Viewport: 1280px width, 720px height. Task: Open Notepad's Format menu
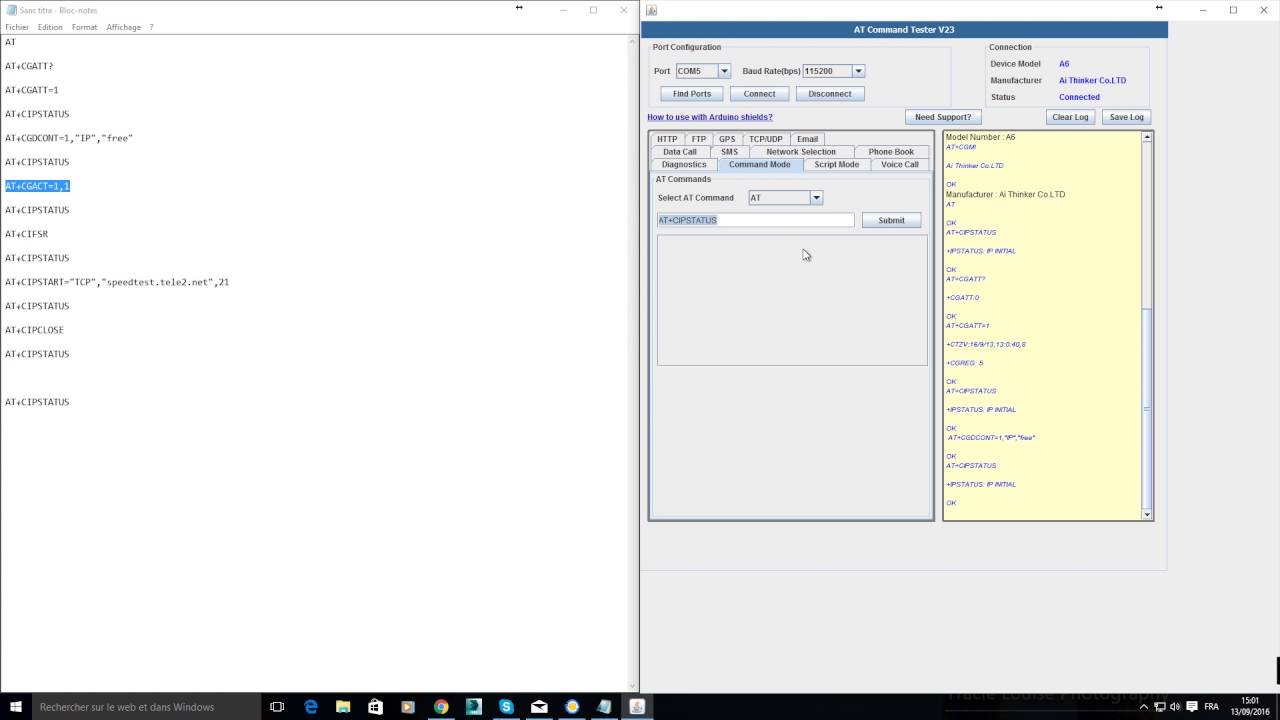(84, 27)
